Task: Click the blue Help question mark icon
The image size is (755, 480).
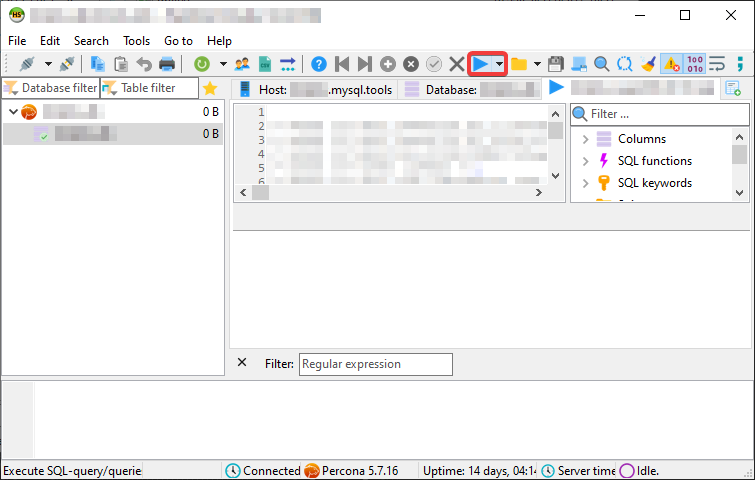Action: click(319, 64)
